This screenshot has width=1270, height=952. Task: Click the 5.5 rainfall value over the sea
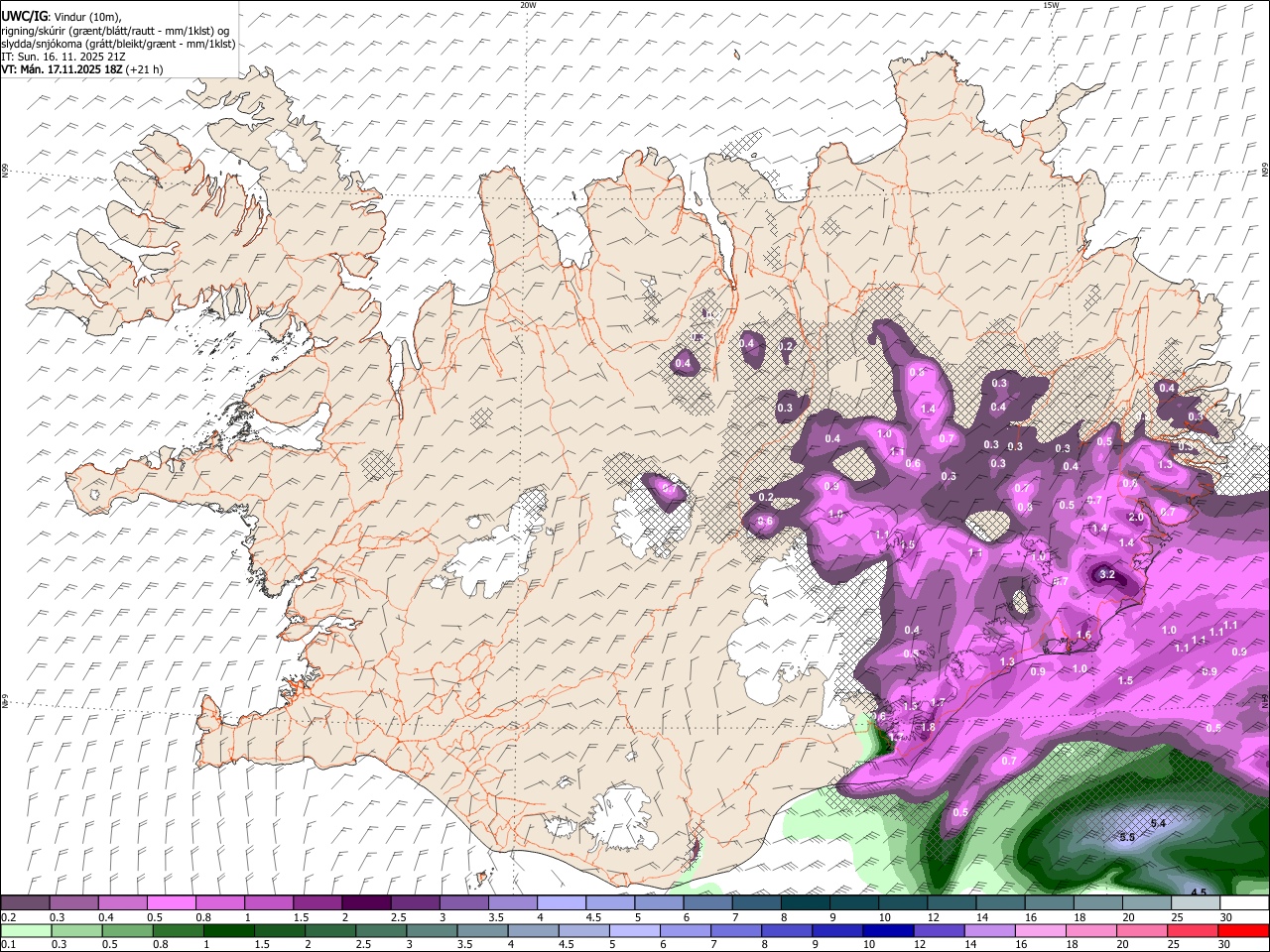coord(1127,838)
